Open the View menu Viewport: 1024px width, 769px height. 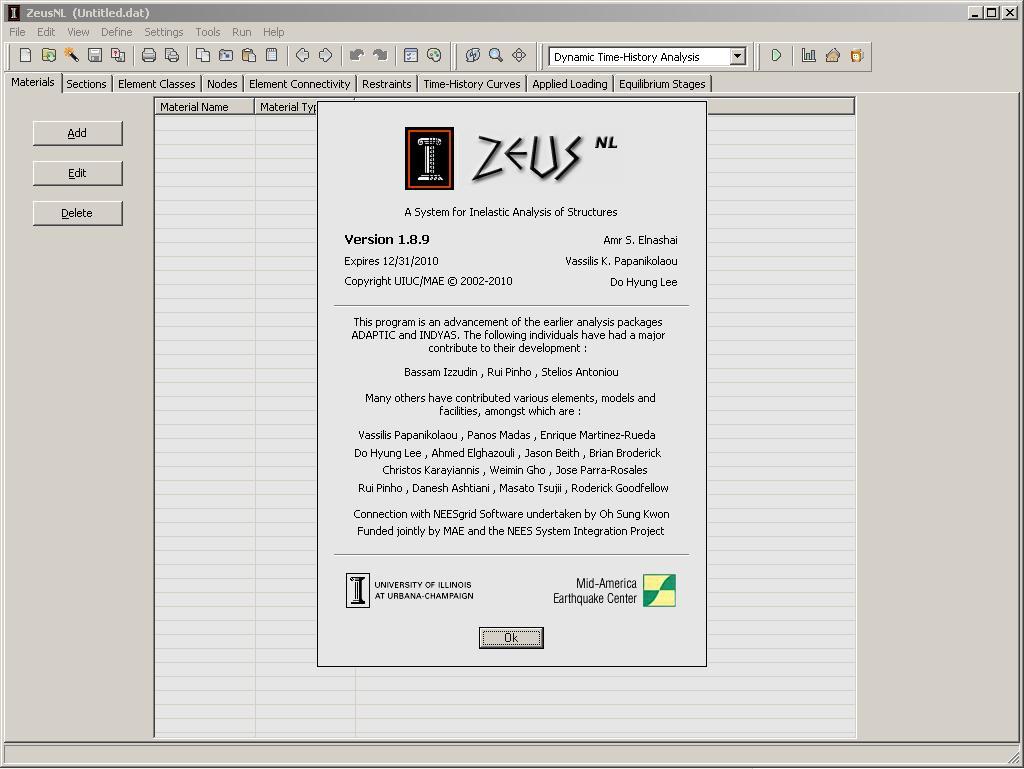point(78,32)
